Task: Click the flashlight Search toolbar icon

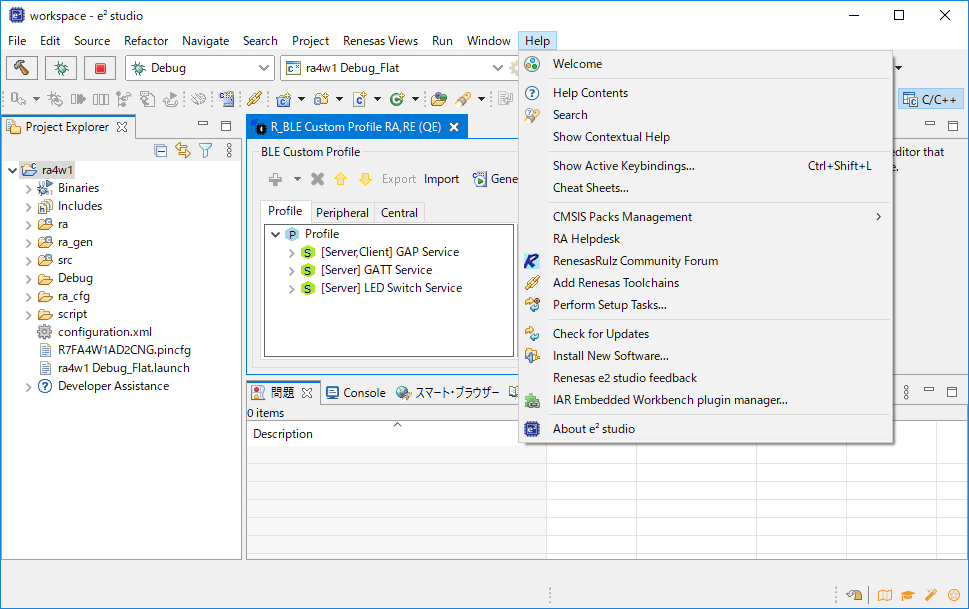Action: [x=463, y=99]
